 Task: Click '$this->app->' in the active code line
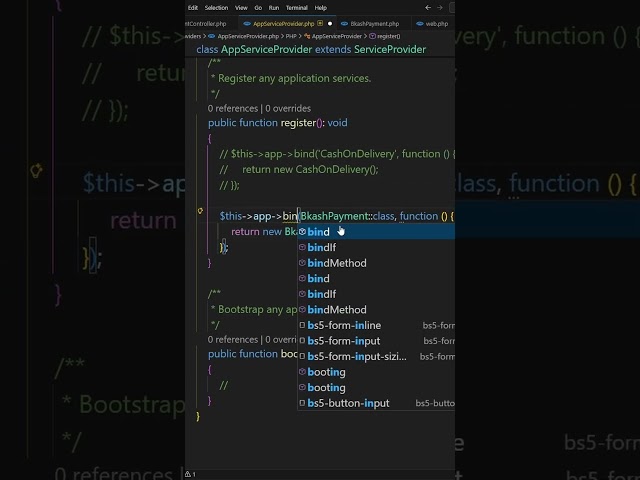(x=251, y=216)
